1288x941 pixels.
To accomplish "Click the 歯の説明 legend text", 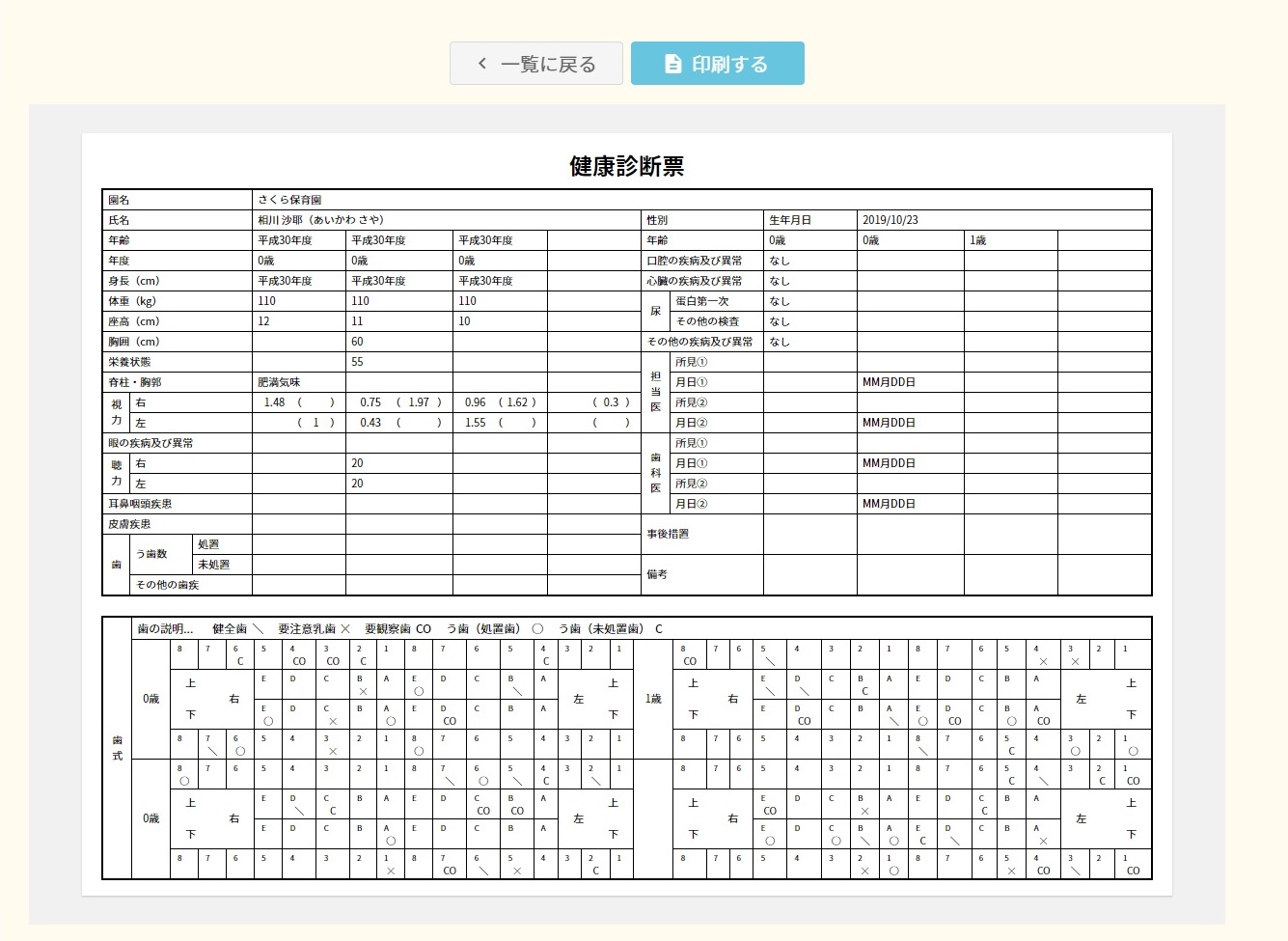I will [165, 628].
